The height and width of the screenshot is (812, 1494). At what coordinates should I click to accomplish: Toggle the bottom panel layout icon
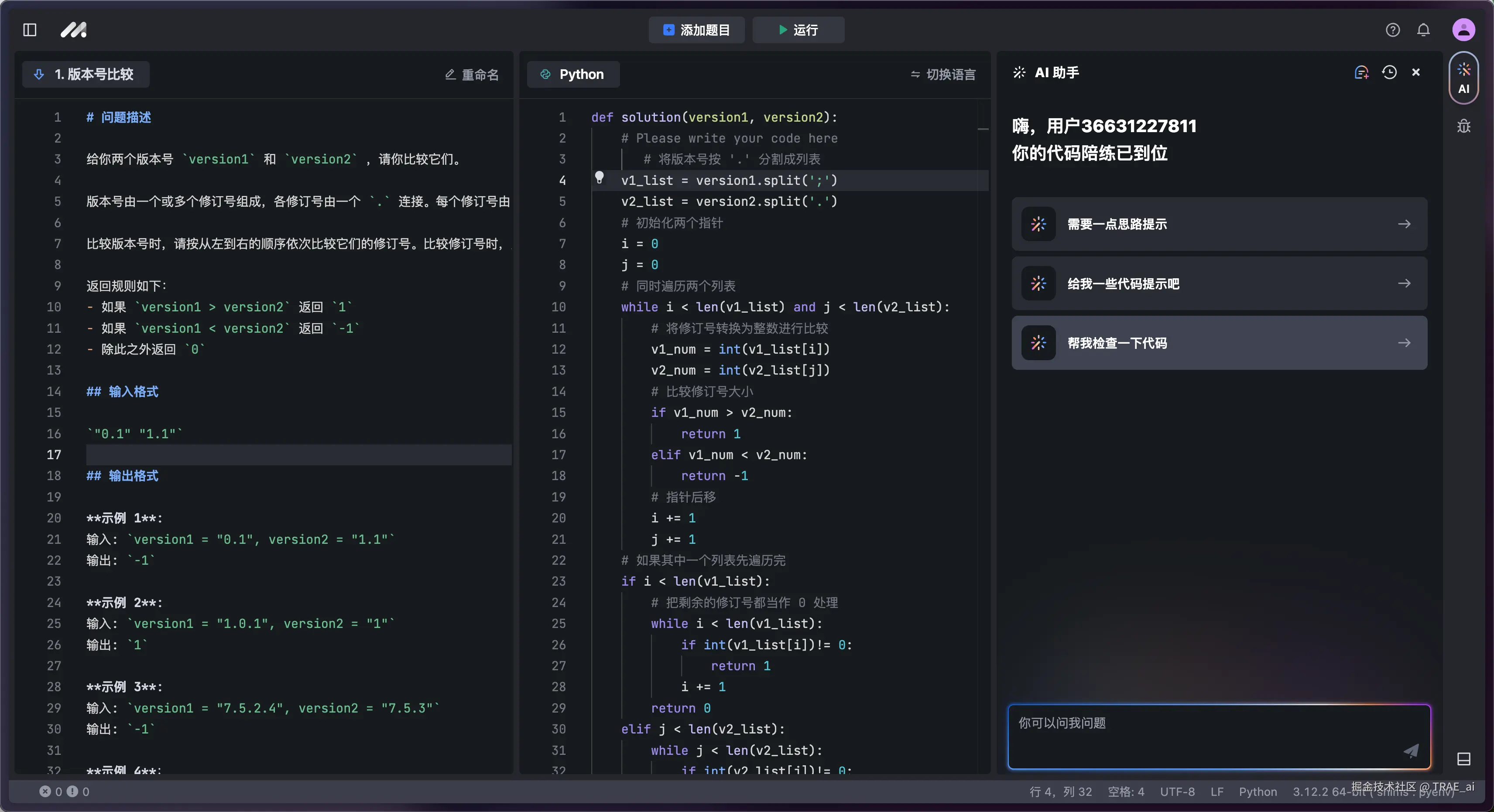point(1463,759)
